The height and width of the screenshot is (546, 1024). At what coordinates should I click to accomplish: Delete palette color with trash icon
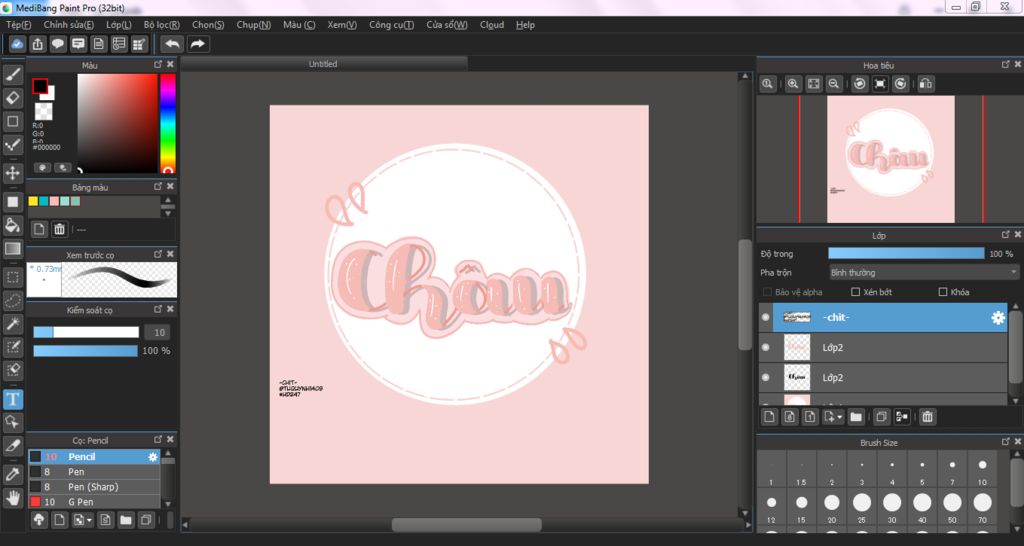point(59,229)
